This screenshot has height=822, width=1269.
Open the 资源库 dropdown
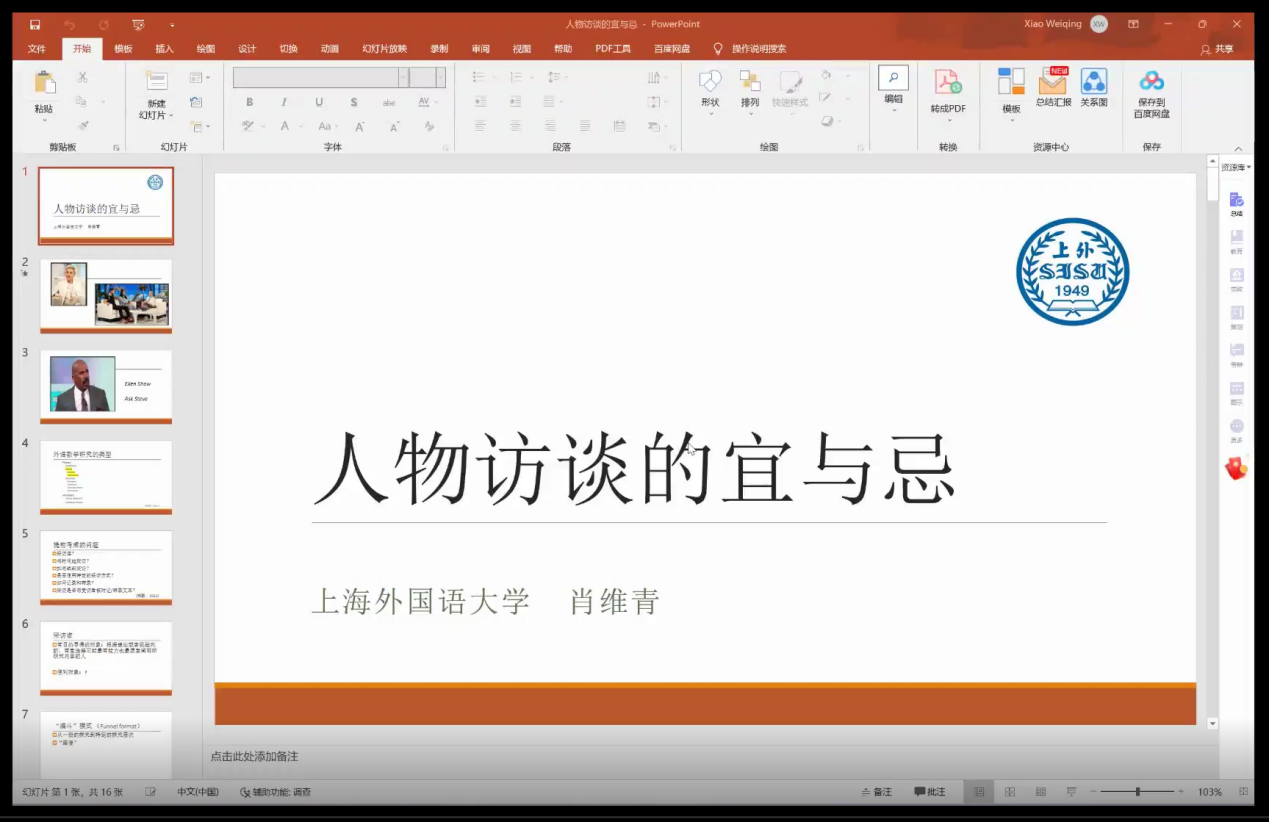tap(1236, 167)
